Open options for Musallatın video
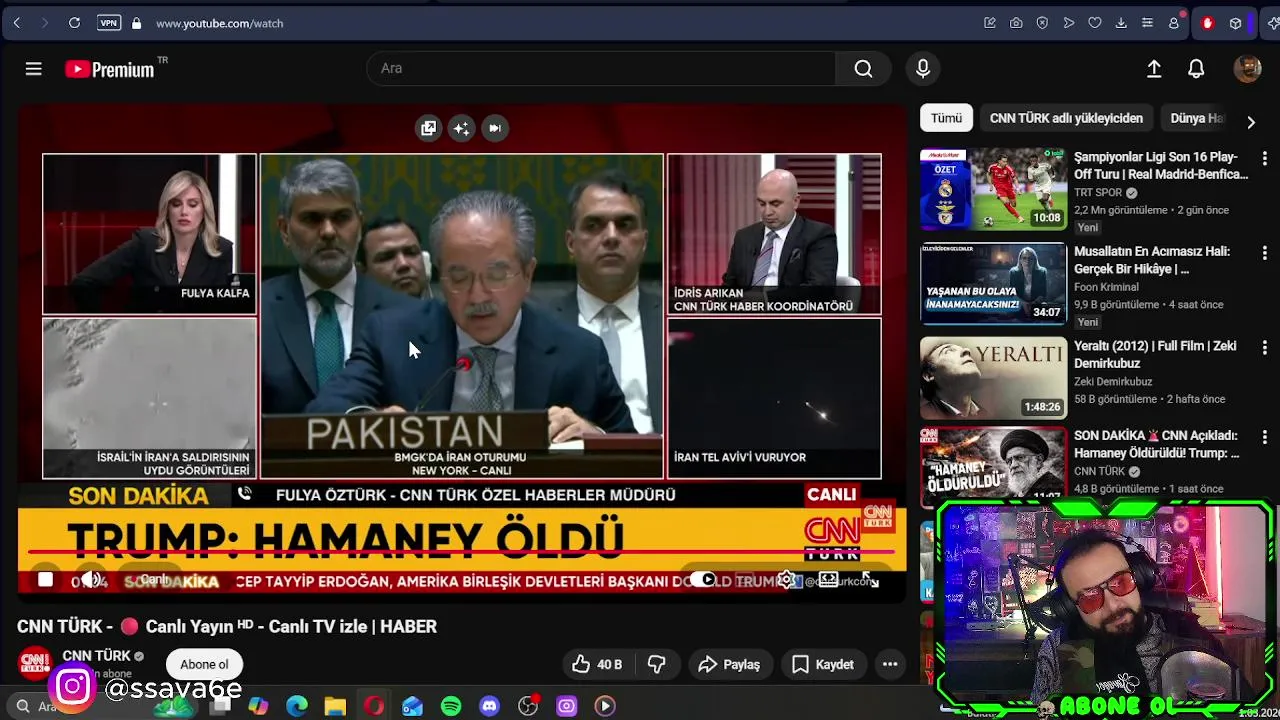 [1264, 253]
